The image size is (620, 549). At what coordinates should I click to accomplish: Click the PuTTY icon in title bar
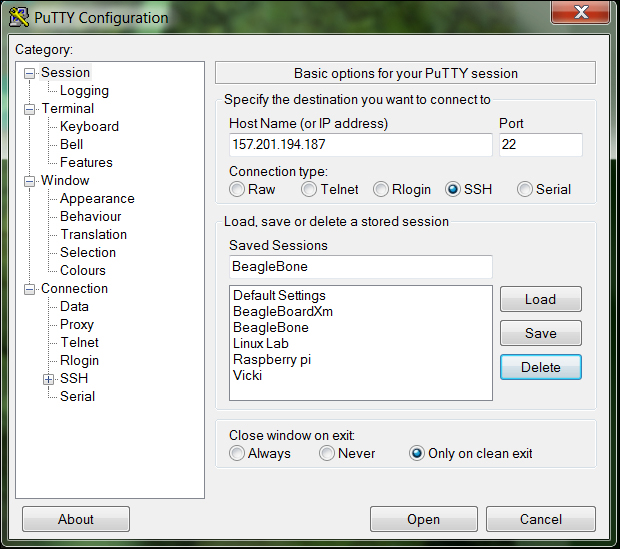pyautogui.click(x=19, y=17)
